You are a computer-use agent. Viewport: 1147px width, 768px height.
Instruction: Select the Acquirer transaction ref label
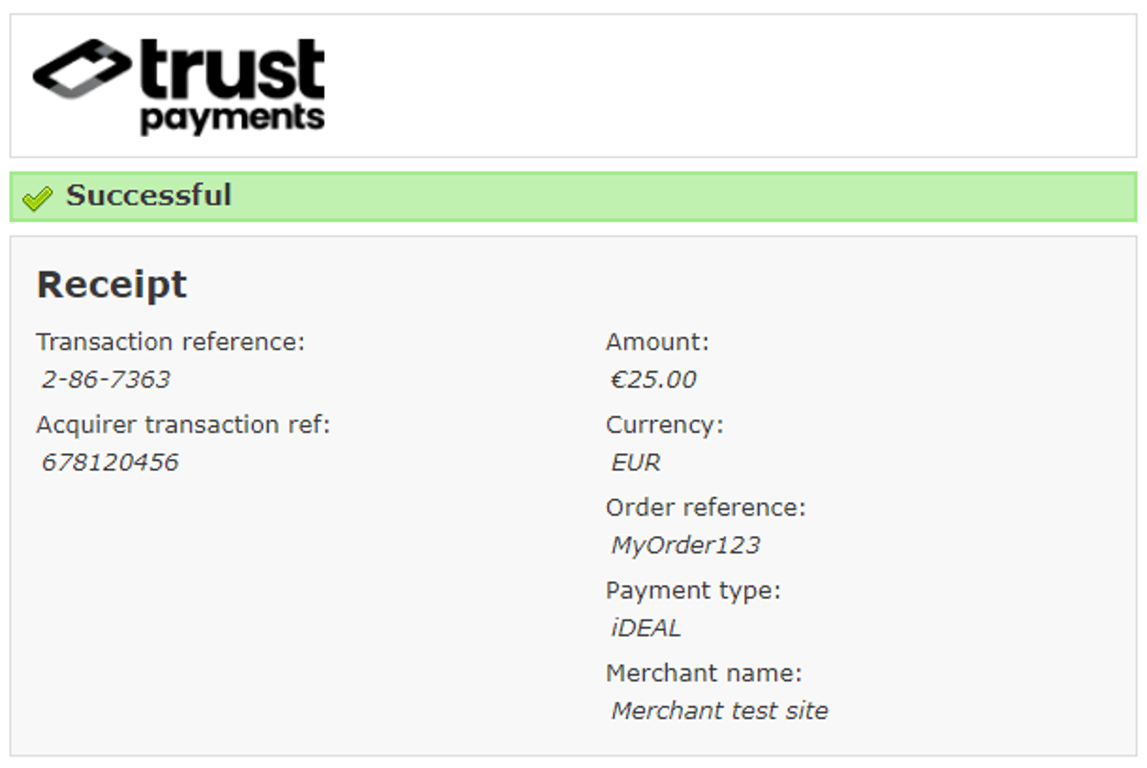[183, 424]
